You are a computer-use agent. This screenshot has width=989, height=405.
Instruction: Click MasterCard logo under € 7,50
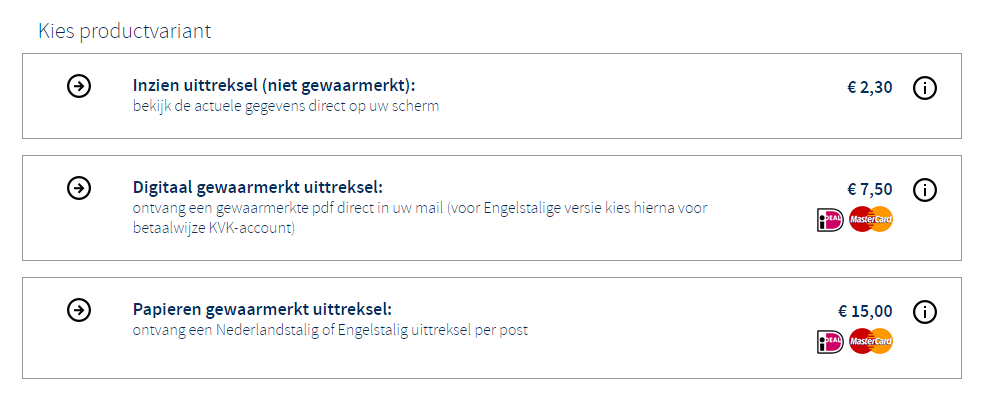click(870, 219)
